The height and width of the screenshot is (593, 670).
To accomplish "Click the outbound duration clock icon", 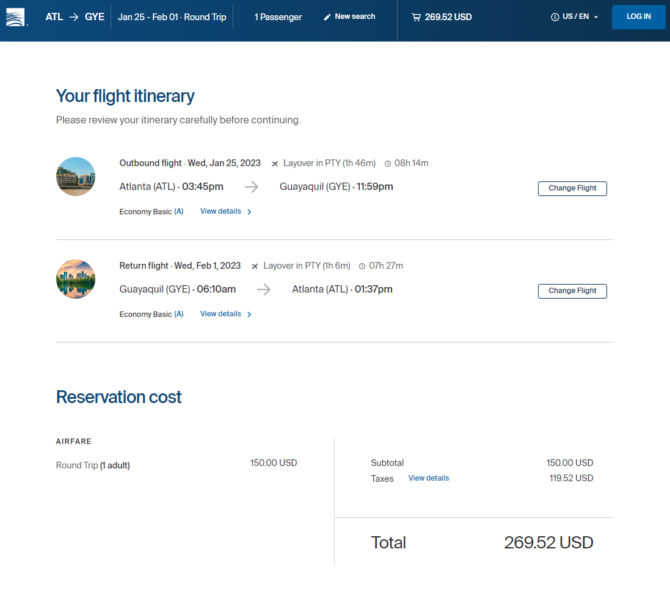I will click(388, 164).
